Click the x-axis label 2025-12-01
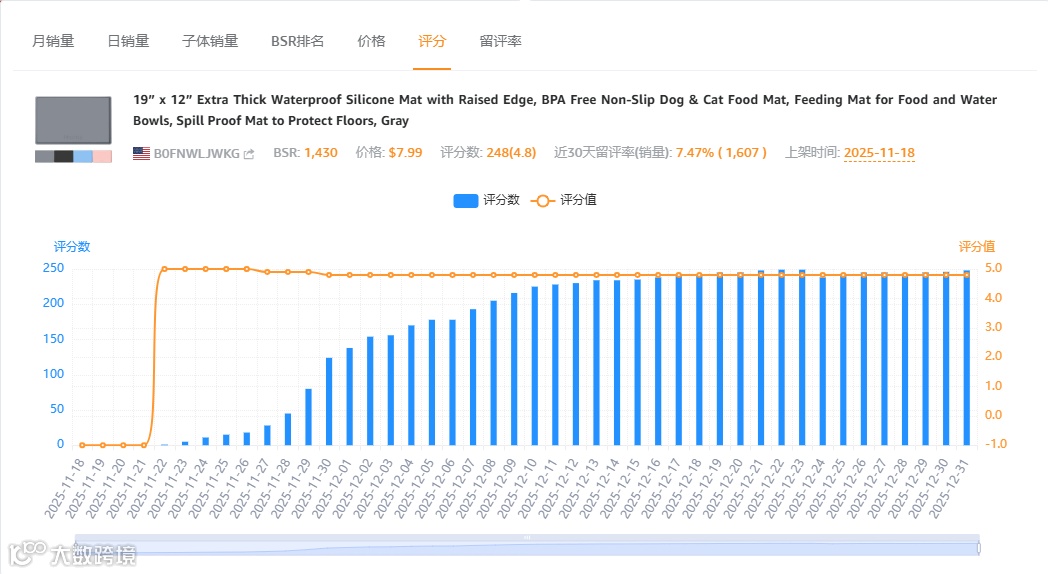This screenshot has height=574, width=1048. pos(332,489)
